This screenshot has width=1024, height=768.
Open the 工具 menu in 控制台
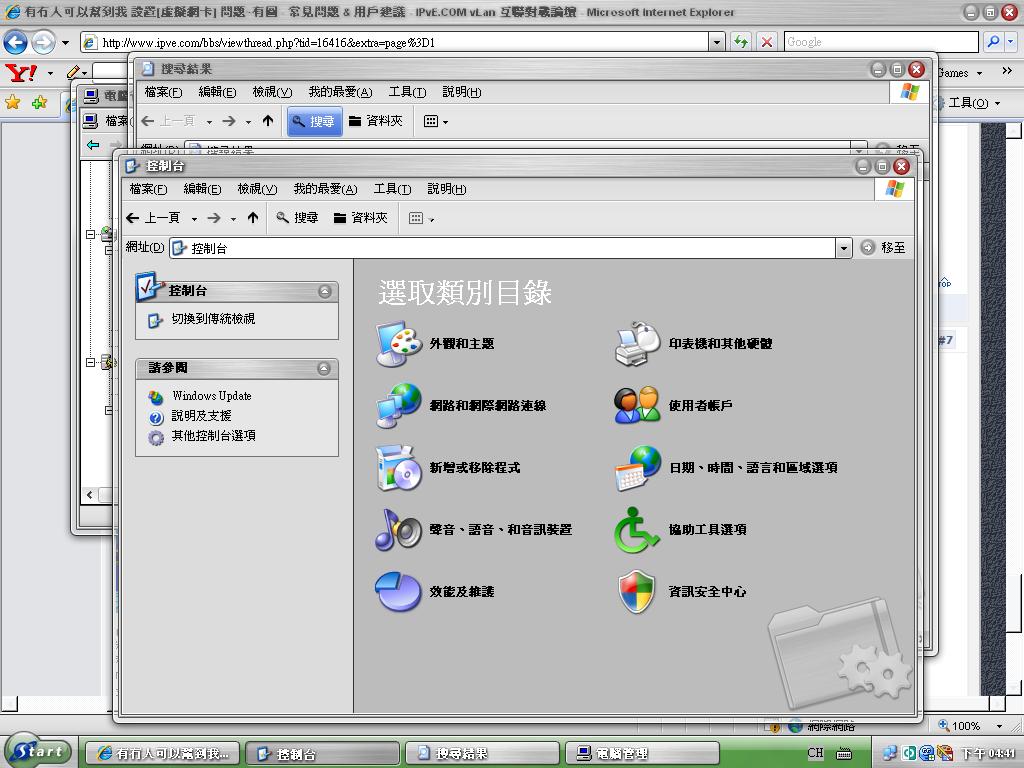click(x=392, y=189)
